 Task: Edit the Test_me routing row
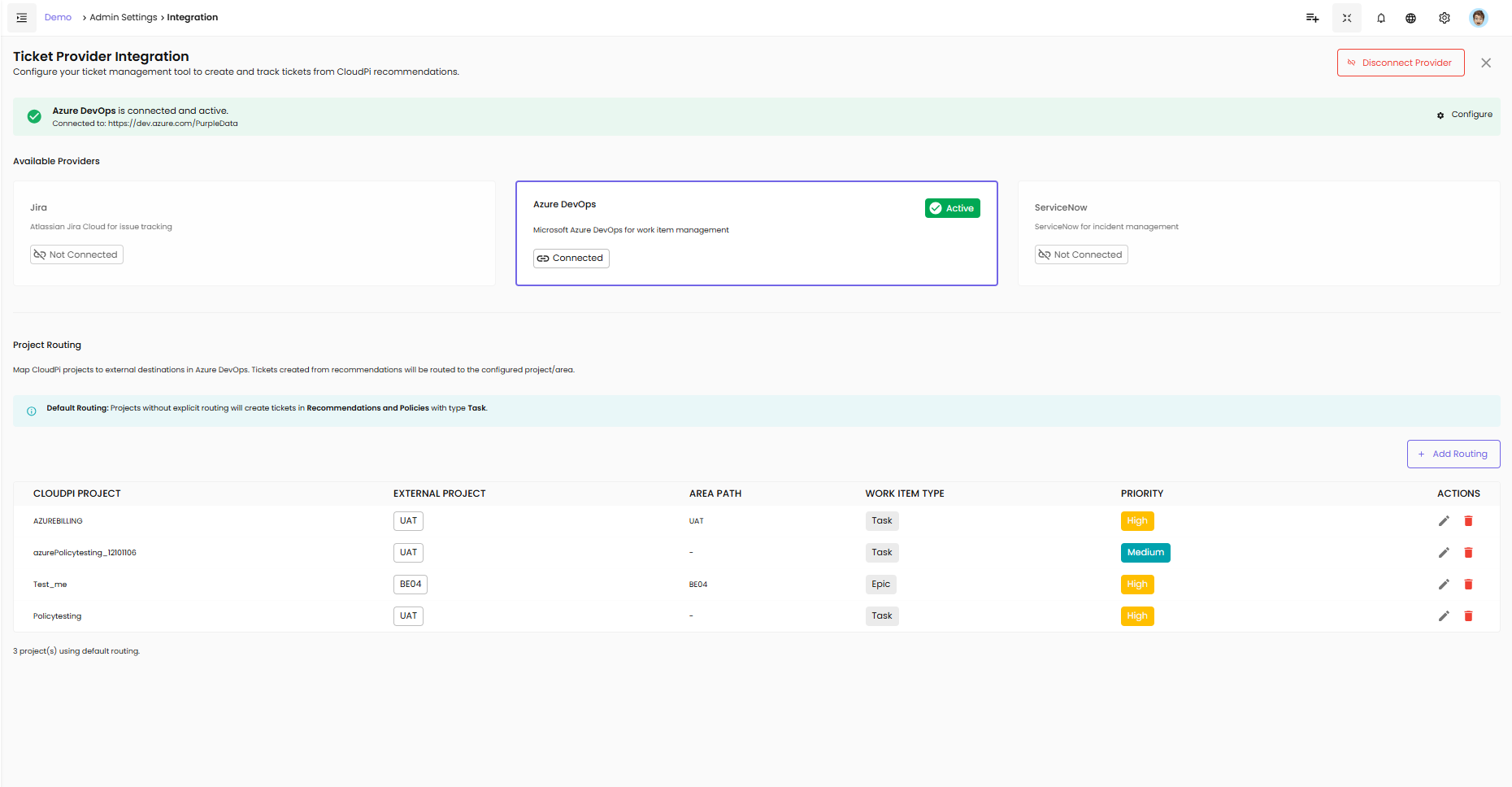(x=1444, y=585)
